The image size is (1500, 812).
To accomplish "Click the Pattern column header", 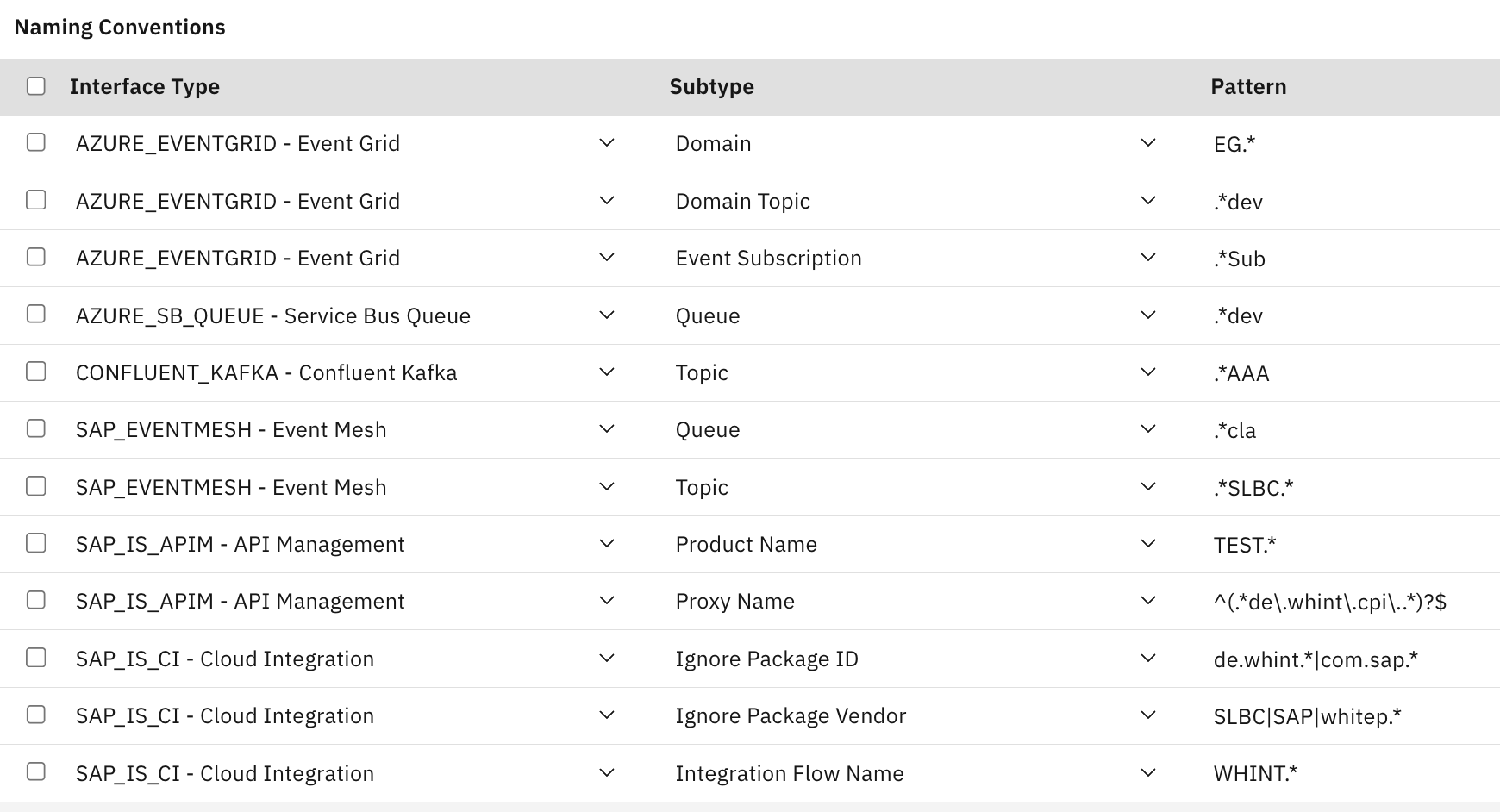I will (1248, 87).
